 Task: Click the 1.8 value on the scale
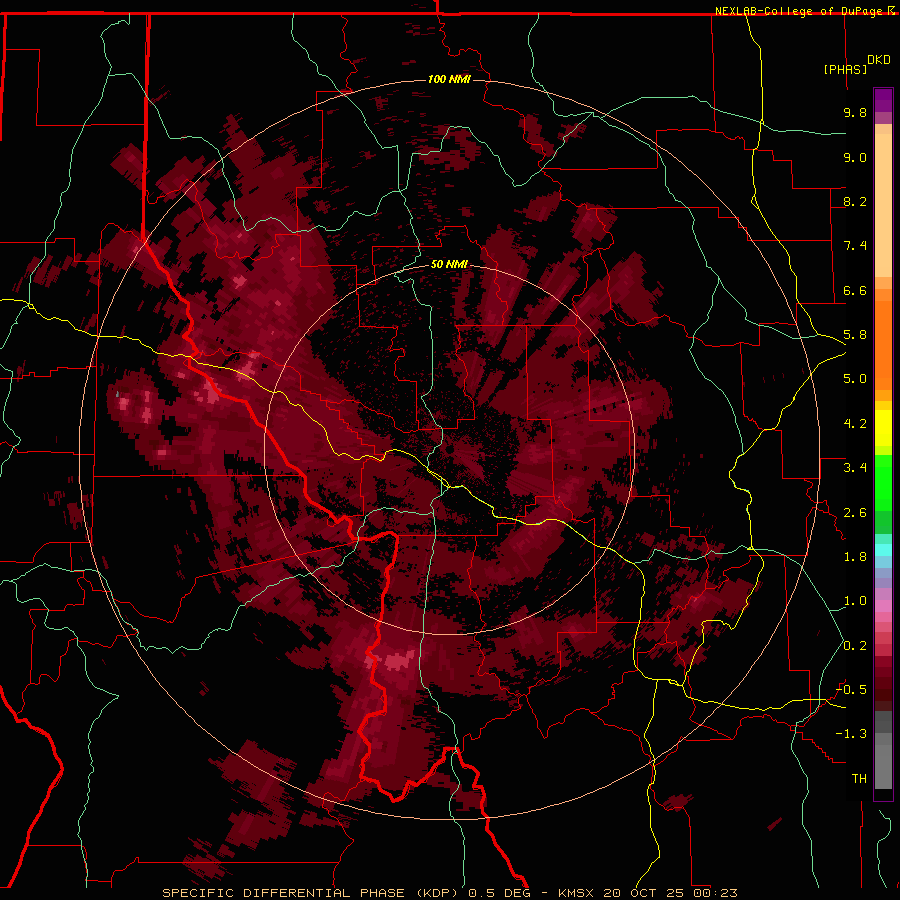coord(855,557)
